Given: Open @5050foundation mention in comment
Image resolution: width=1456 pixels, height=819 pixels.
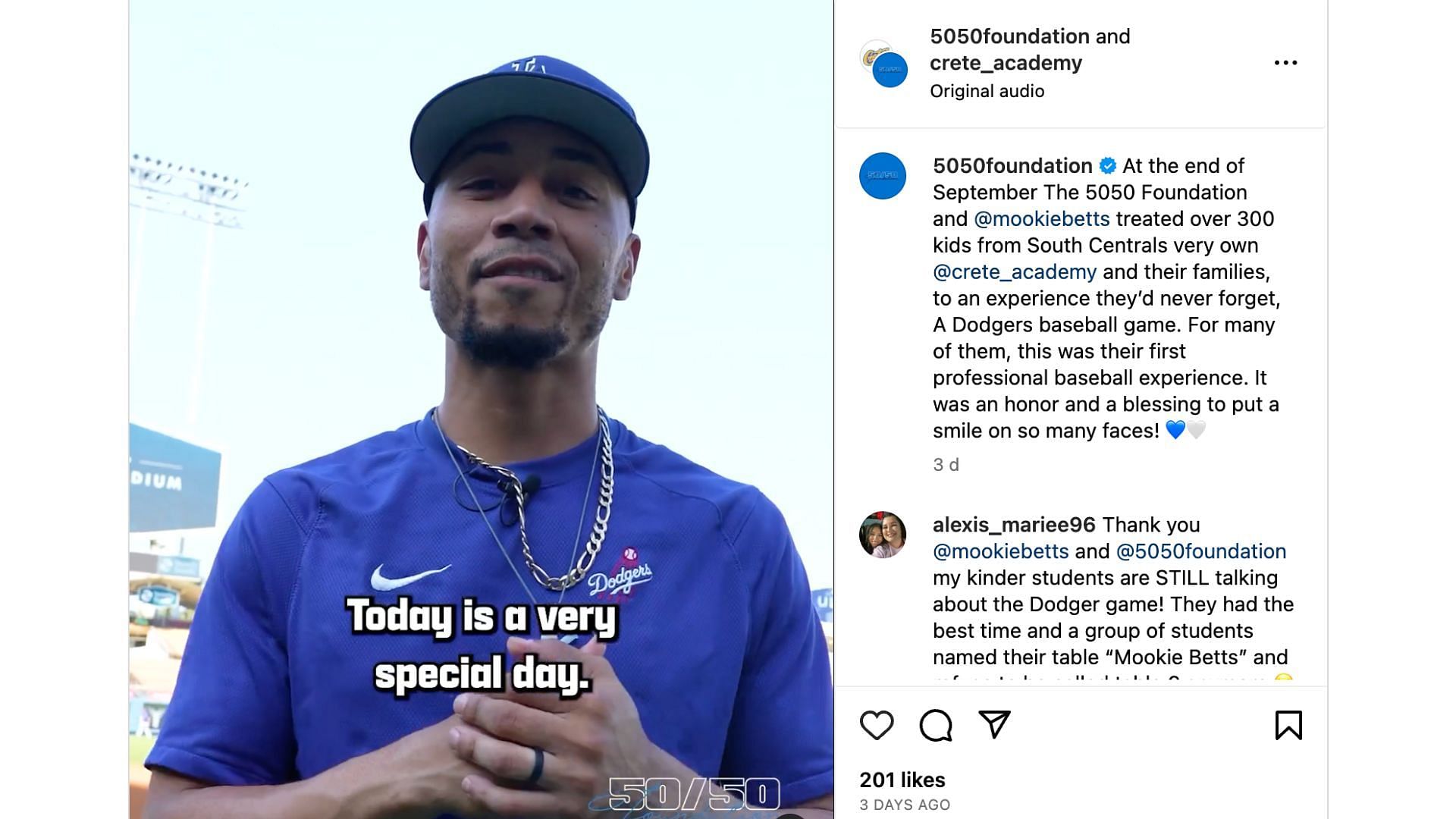Looking at the screenshot, I should (x=1201, y=551).
